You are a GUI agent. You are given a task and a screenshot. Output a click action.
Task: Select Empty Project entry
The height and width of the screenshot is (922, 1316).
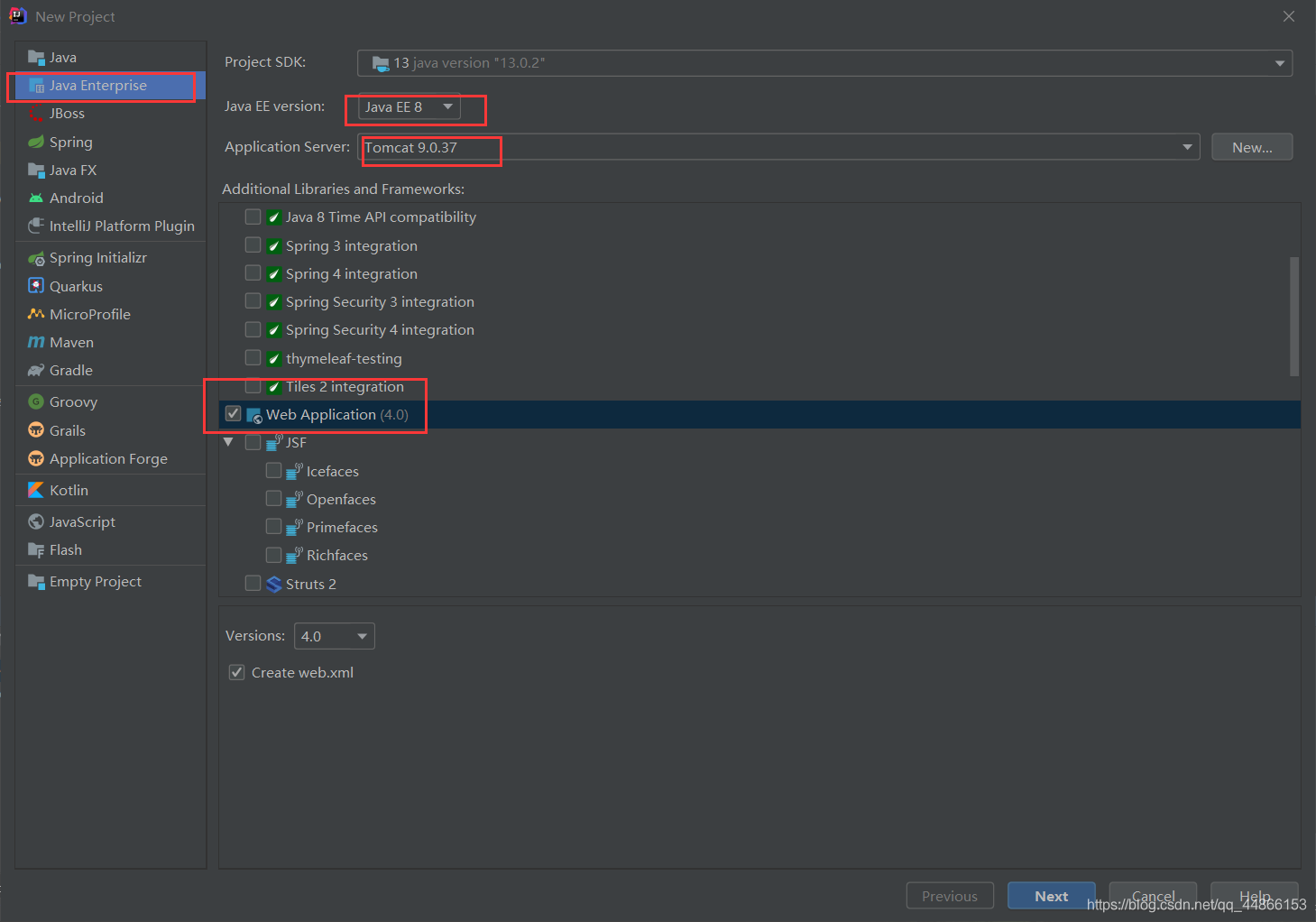click(110, 581)
